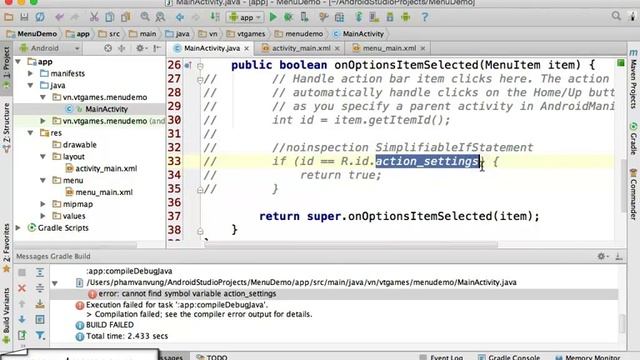Click the editor horizontal scrollbar
This screenshot has height=360, width=640.
click(x=351, y=245)
